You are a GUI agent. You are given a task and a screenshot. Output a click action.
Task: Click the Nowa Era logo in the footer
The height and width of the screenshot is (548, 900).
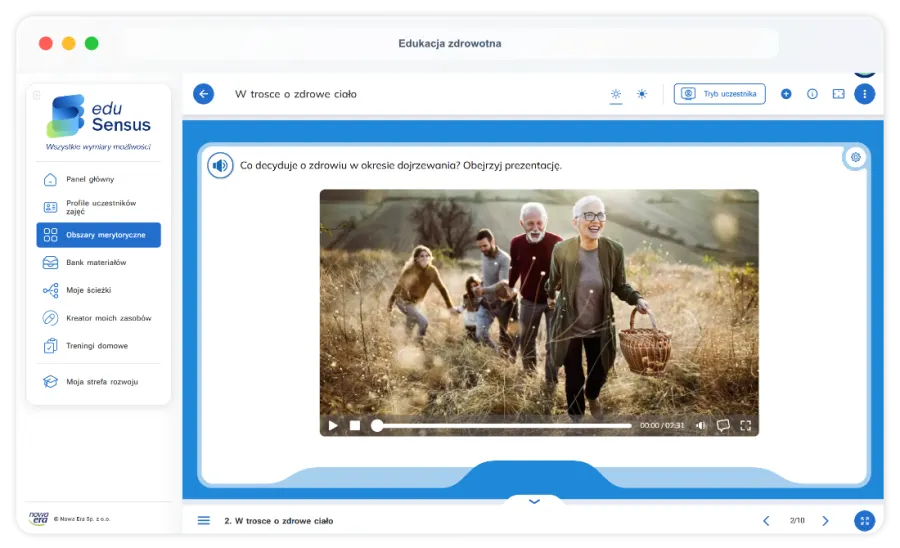tap(38, 518)
